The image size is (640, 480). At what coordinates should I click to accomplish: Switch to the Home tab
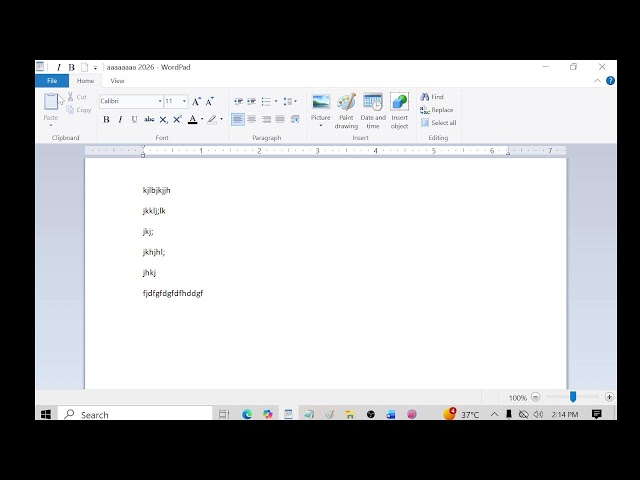click(85, 81)
